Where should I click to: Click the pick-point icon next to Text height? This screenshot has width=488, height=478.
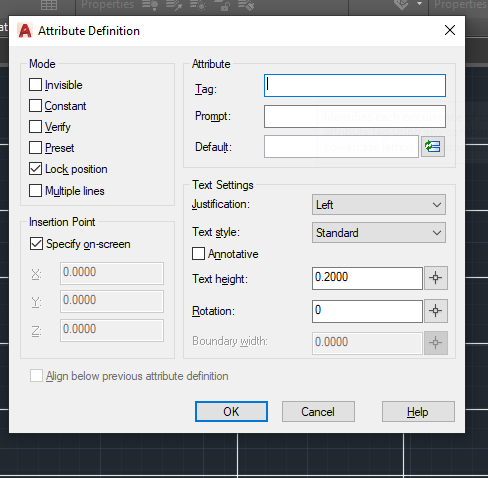[x=435, y=278]
